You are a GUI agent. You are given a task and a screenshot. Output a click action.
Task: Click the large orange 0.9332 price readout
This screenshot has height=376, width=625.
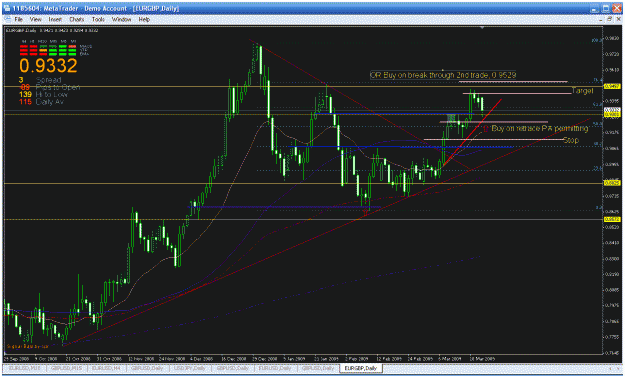(48, 66)
